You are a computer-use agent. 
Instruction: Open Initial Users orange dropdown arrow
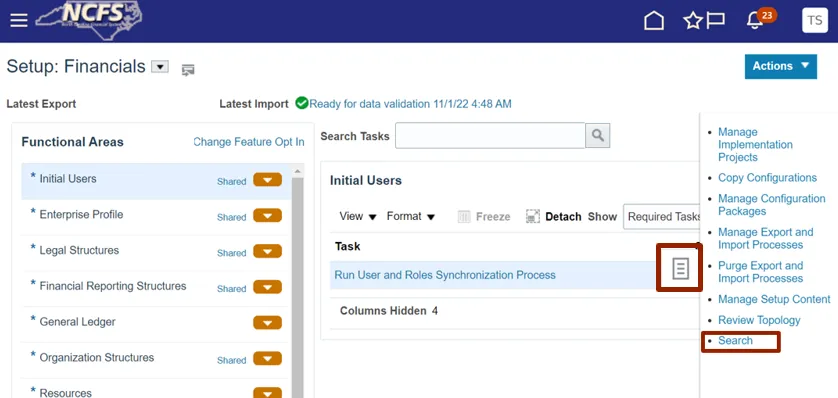pyautogui.click(x=267, y=180)
